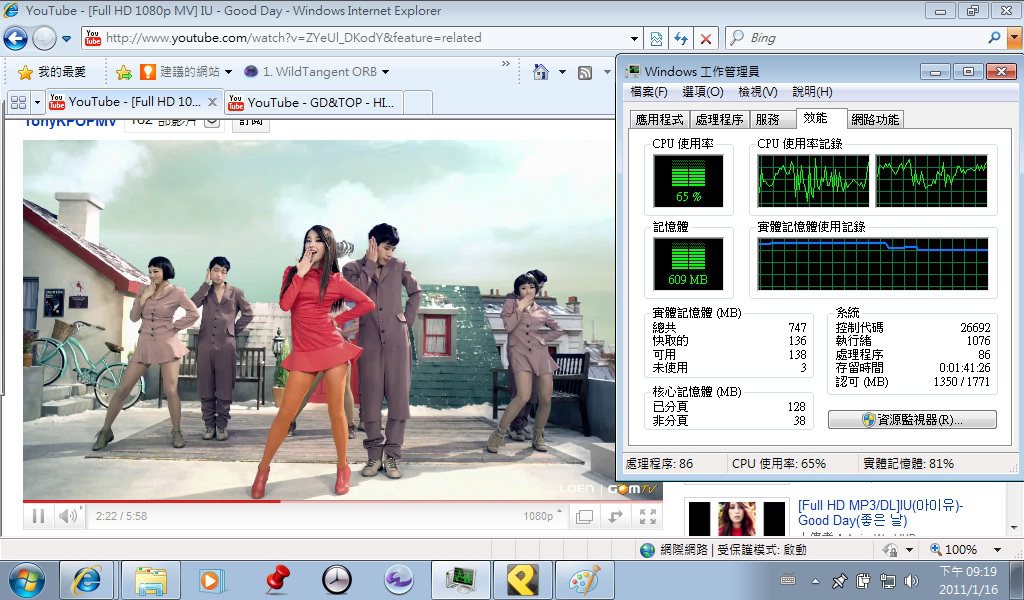1024x600 pixels.
Task: Open the recent pages dropdown beside Forward
Action: point(66,39)
